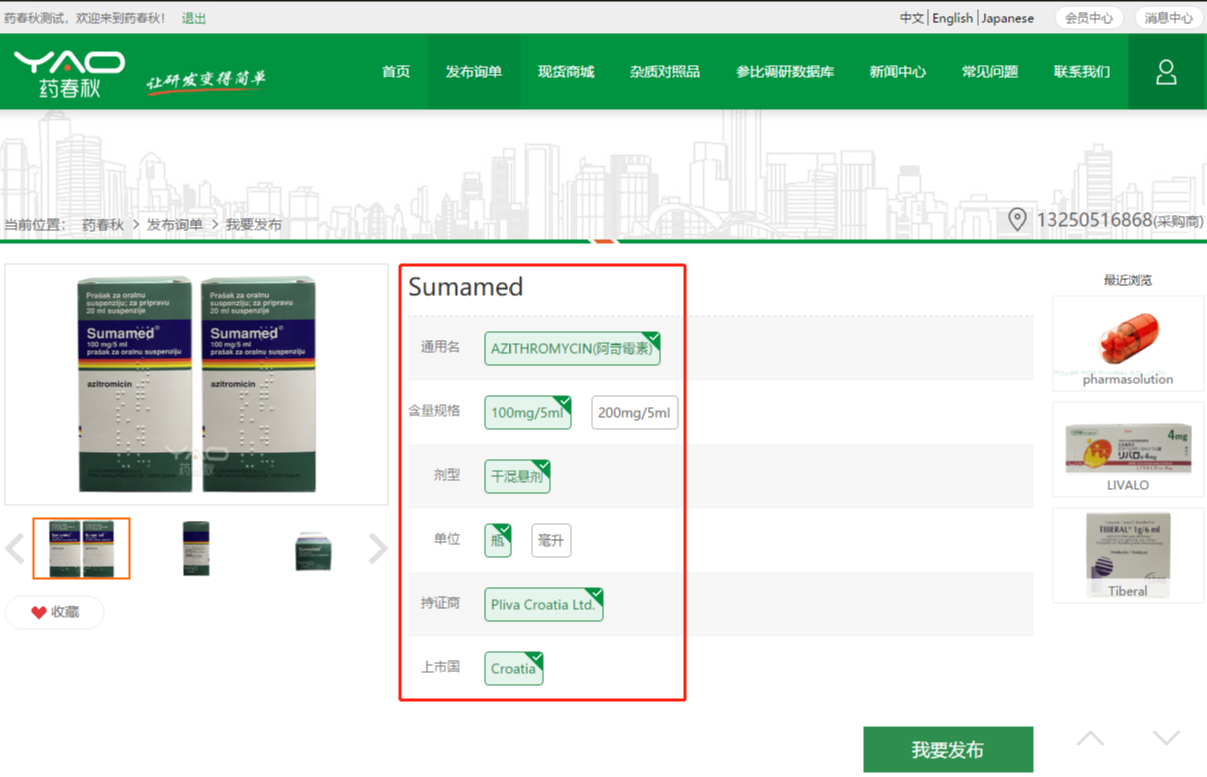This screenshot has width=1207, height=777.
Task: Click the 药春秋 breadcrumb link
Action: click(x=103, y=225)
